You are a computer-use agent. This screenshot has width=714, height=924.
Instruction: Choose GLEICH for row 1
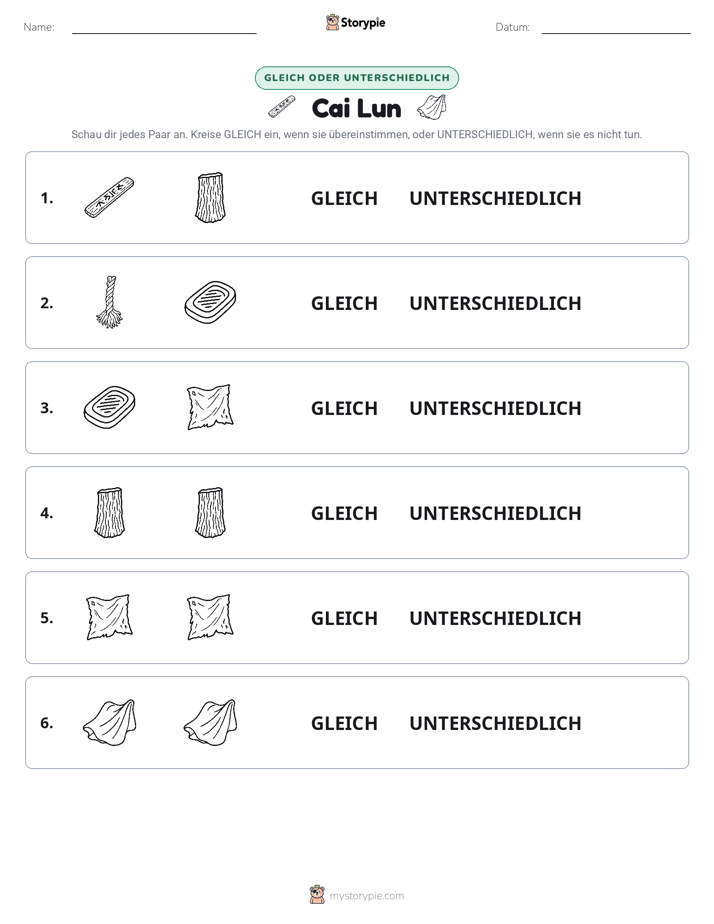[344, 199]
